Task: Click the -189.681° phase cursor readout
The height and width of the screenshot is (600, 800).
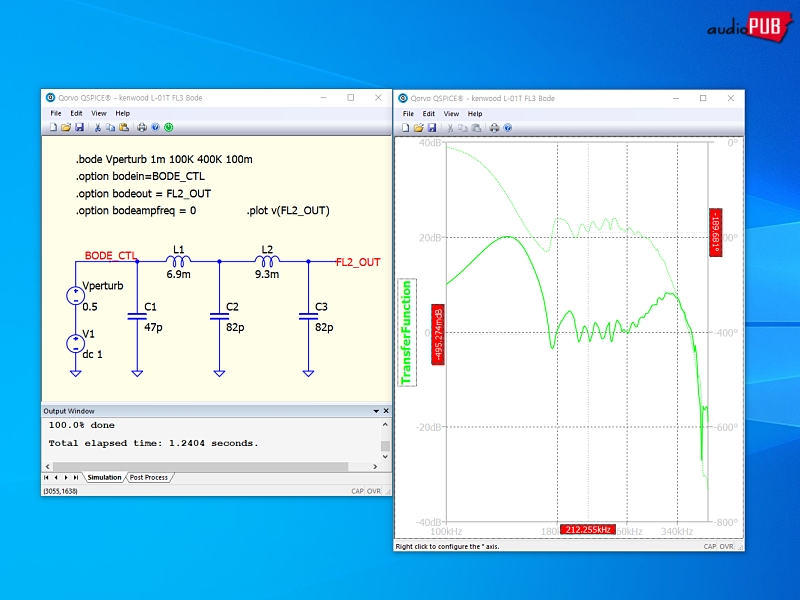Action: (715, 233)
